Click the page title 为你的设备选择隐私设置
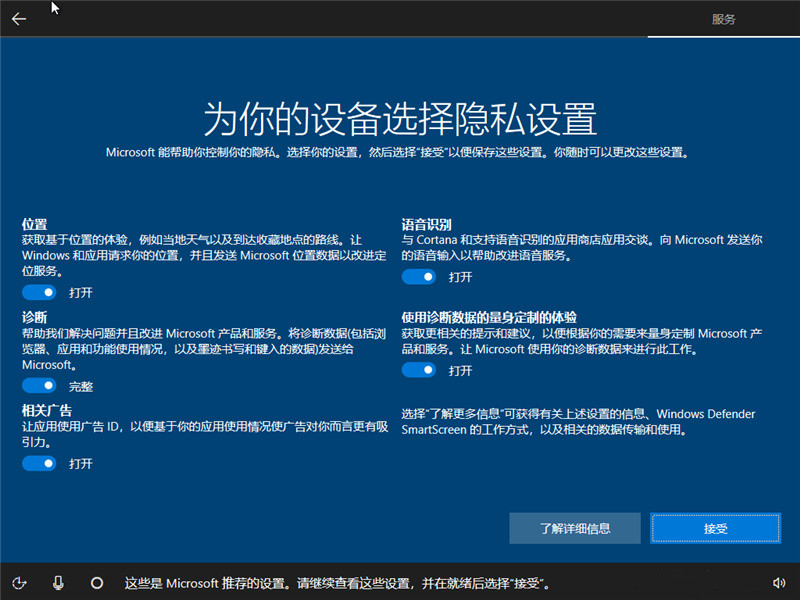Screen dimensions: 800x600 point(400,117)
